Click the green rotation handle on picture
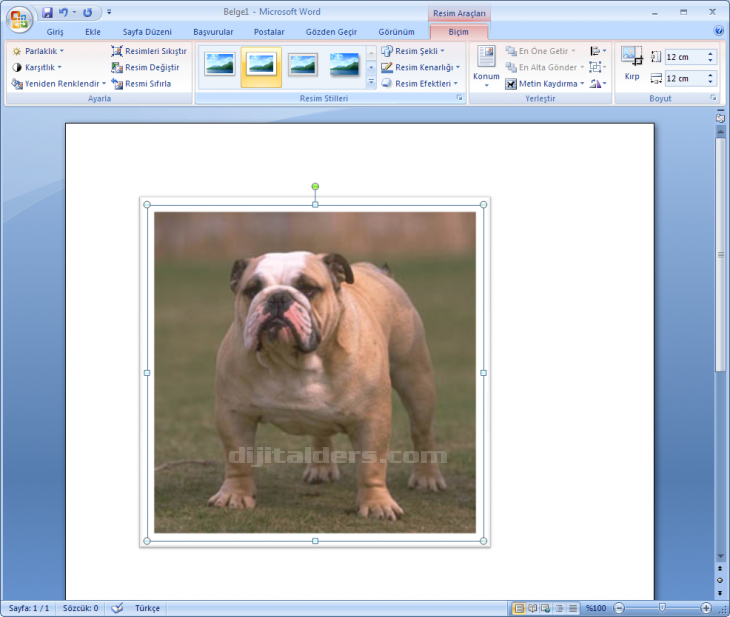This screenshot has height=617, width=730. coord(315,186)
